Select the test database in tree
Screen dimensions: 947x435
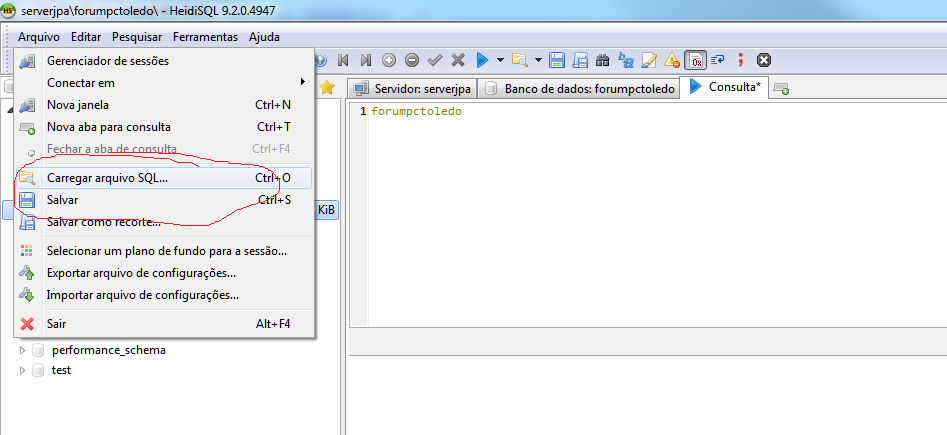[x=61, y=370]
